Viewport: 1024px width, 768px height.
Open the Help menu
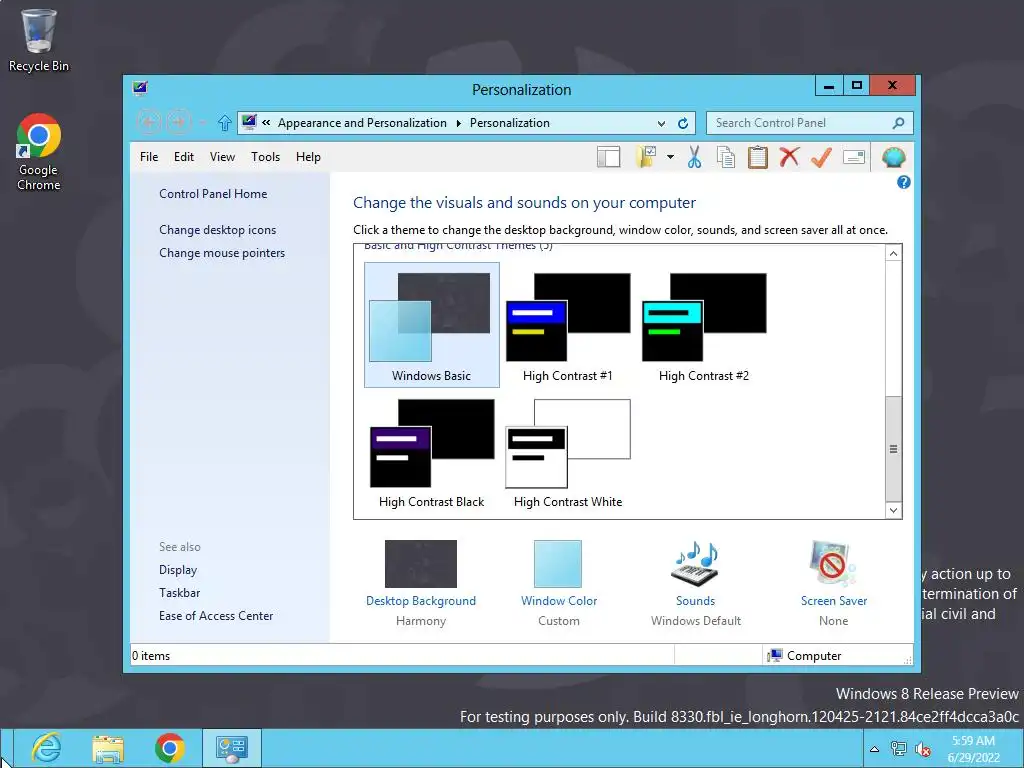click(x=308, y=157)
